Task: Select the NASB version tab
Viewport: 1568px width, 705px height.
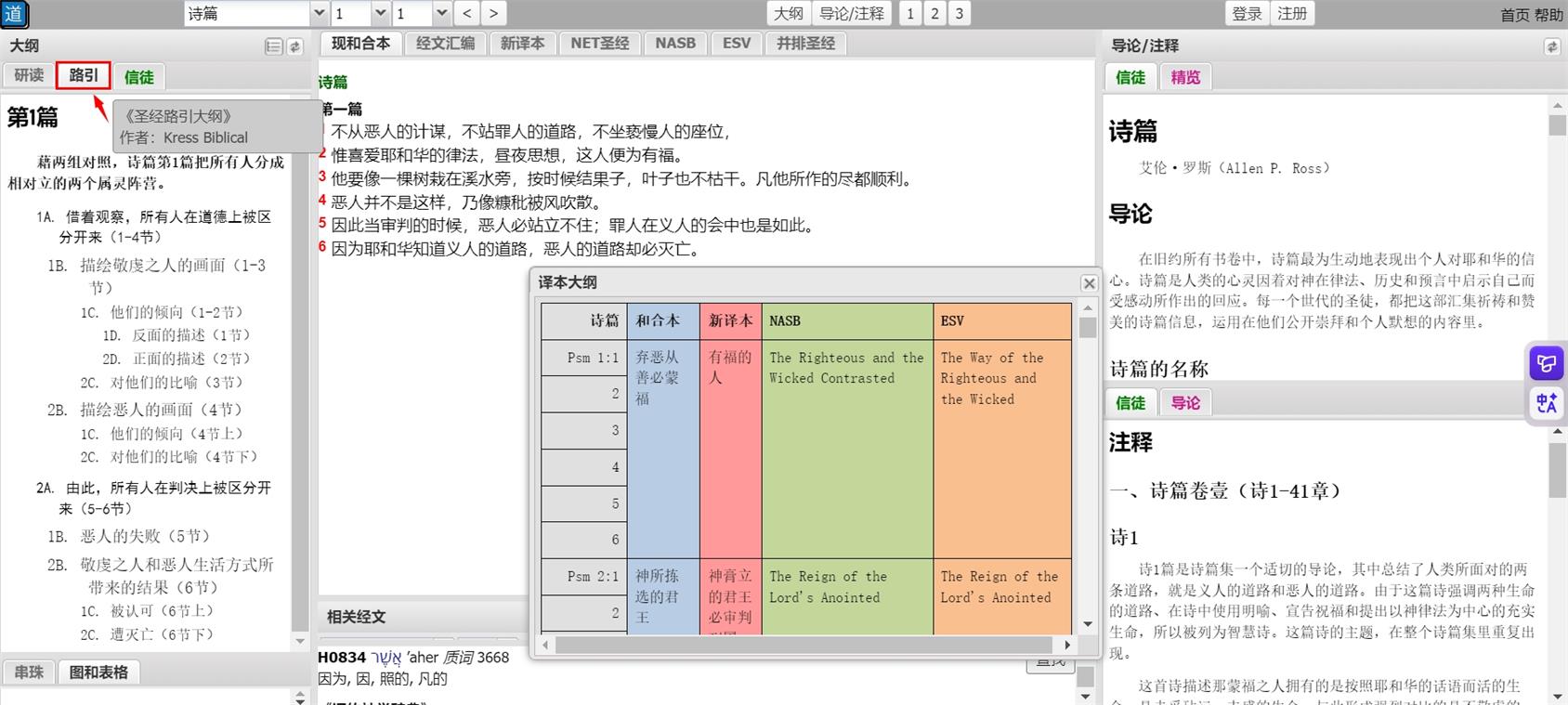Action: pos(675,44)
